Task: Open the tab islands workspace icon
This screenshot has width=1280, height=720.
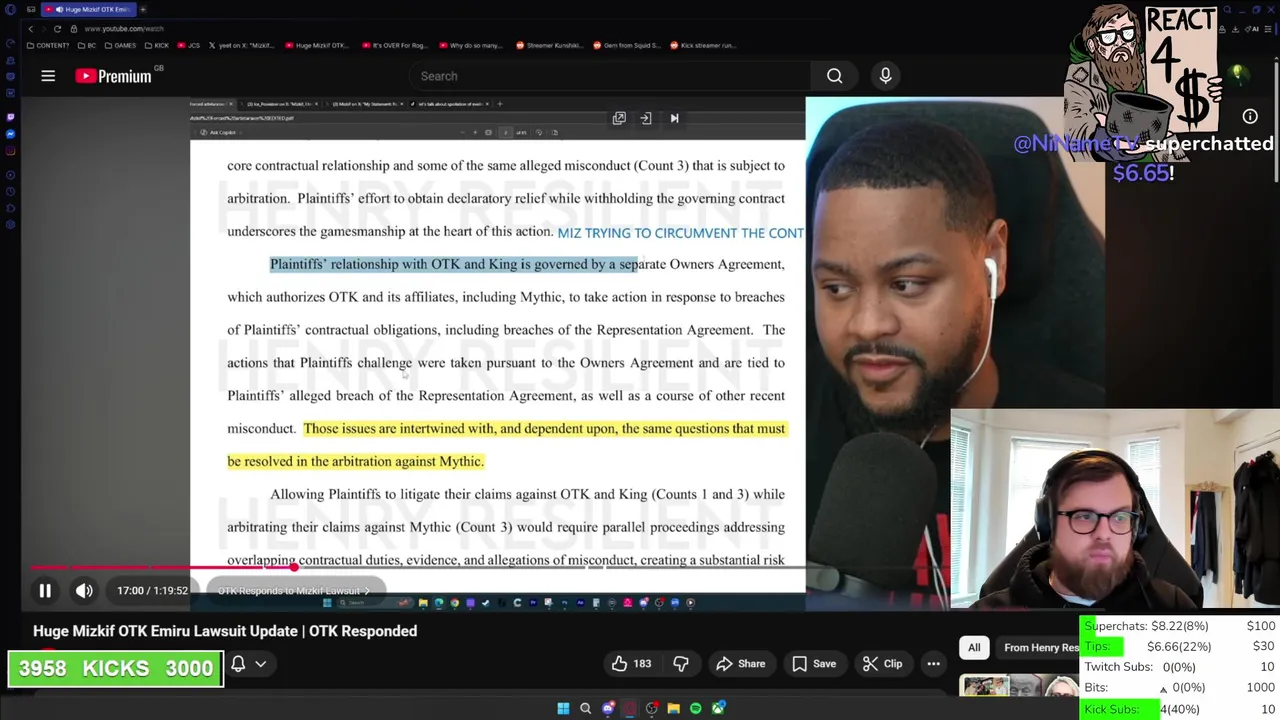Action: [31, 9]
